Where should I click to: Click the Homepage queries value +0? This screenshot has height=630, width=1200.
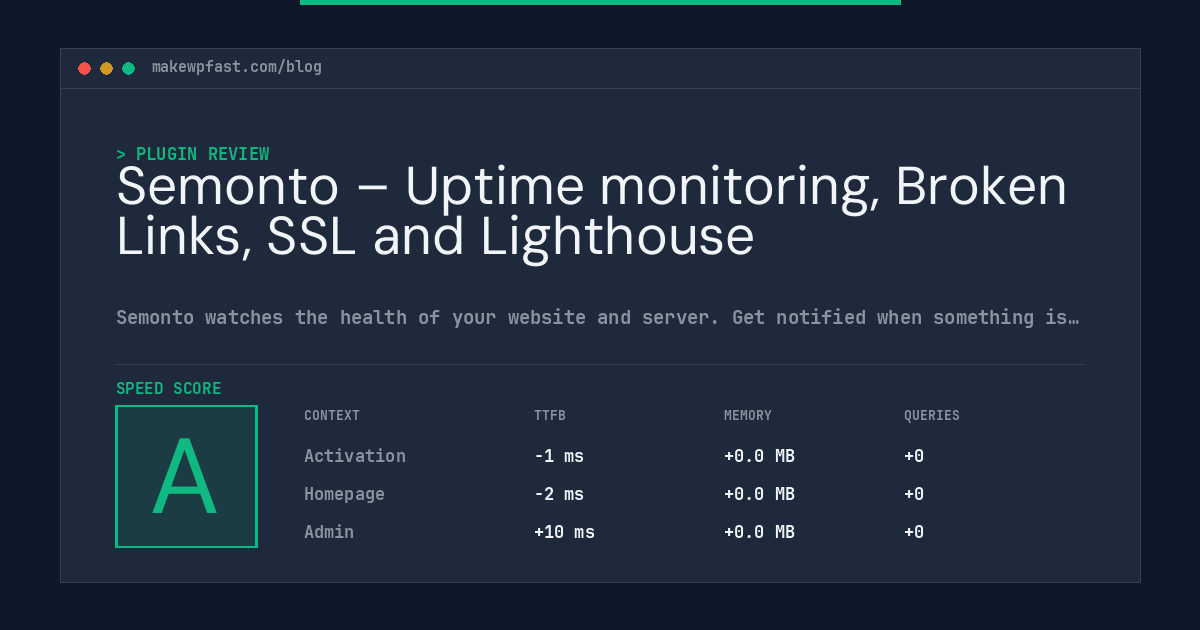pos(914,494)
